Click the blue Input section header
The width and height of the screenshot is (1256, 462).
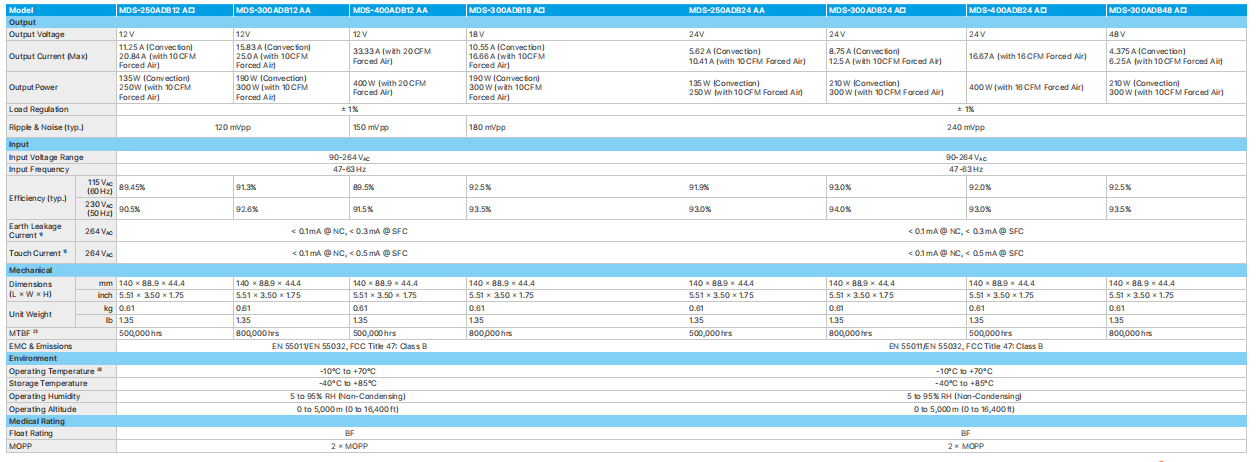tap(20, 145)
